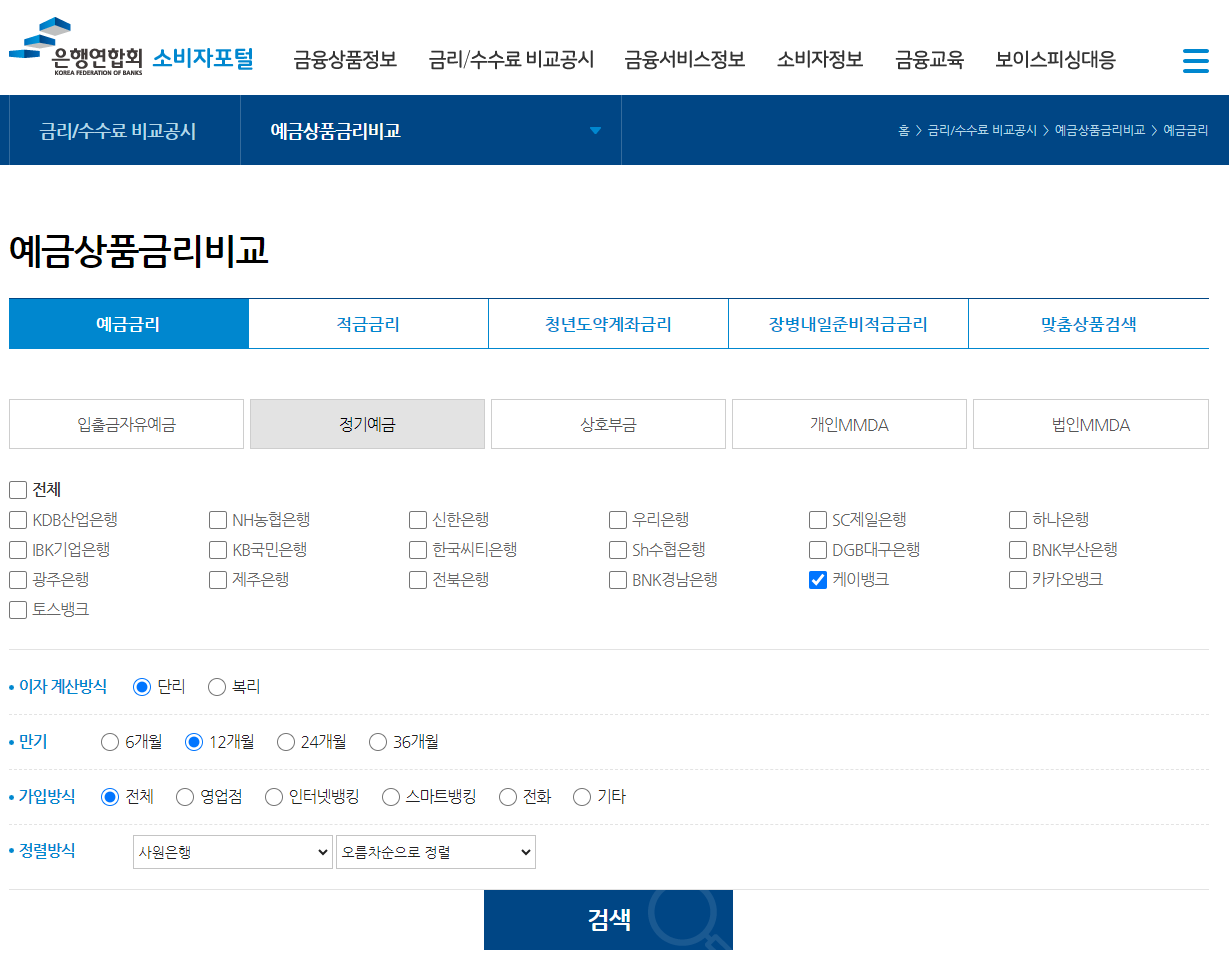The height and width of the screenshot is (961, 1229).
Task: Select 전화 signup method
Action: [508, 797]
